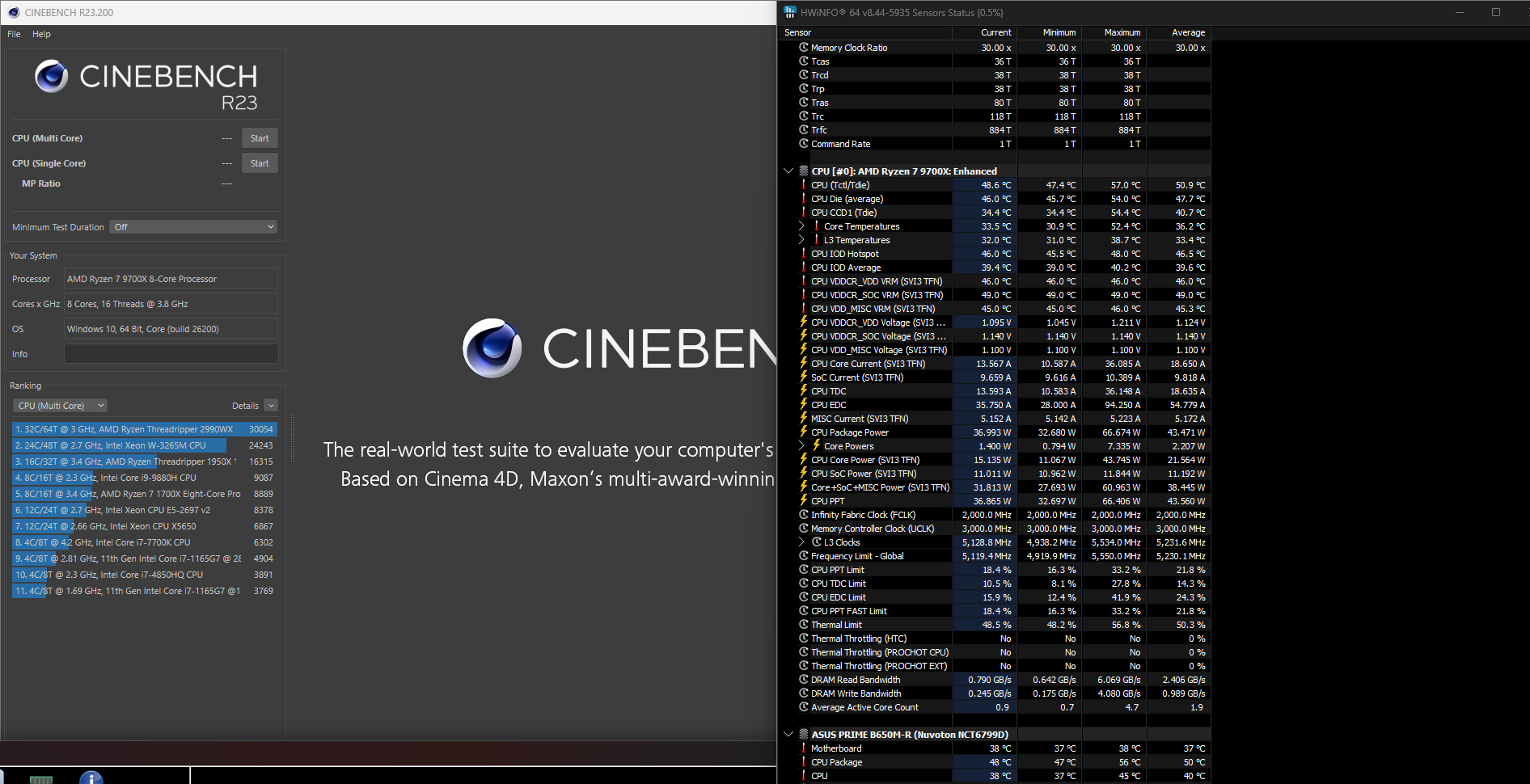1530x784 pixels.
Task: Click the Processor field showing AMD Ryzen 7 9700X
Action: [x=171, y=279]
